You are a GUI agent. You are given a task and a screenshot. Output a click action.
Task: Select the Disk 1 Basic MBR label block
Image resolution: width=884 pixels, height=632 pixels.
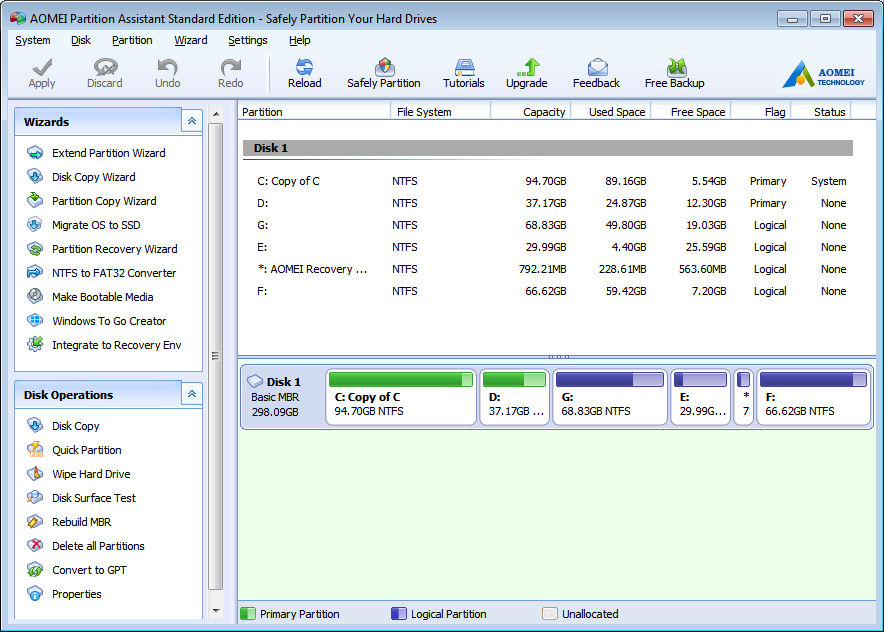coord(282,397)
